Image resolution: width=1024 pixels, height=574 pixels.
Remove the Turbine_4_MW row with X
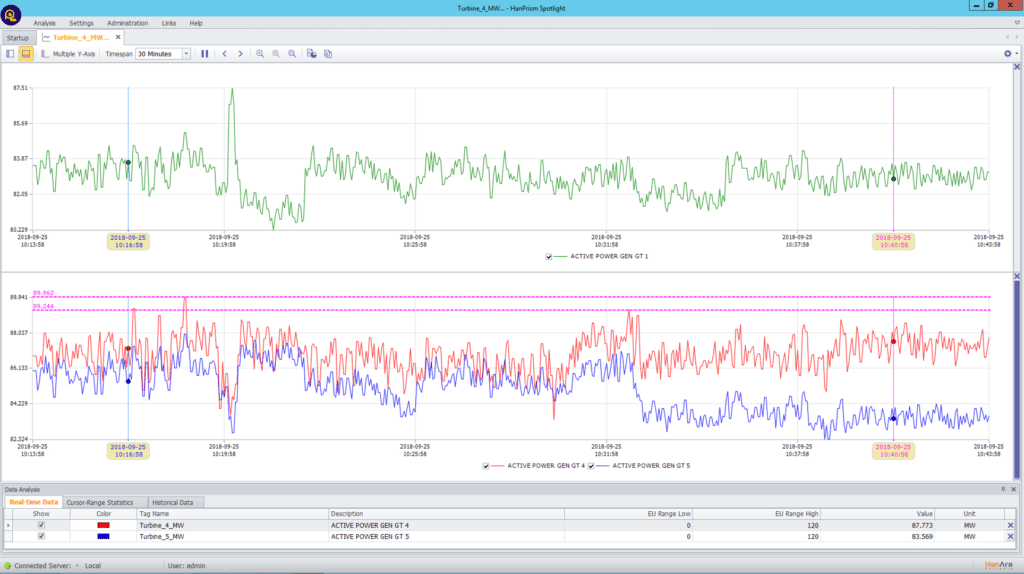pos(1010,525)
